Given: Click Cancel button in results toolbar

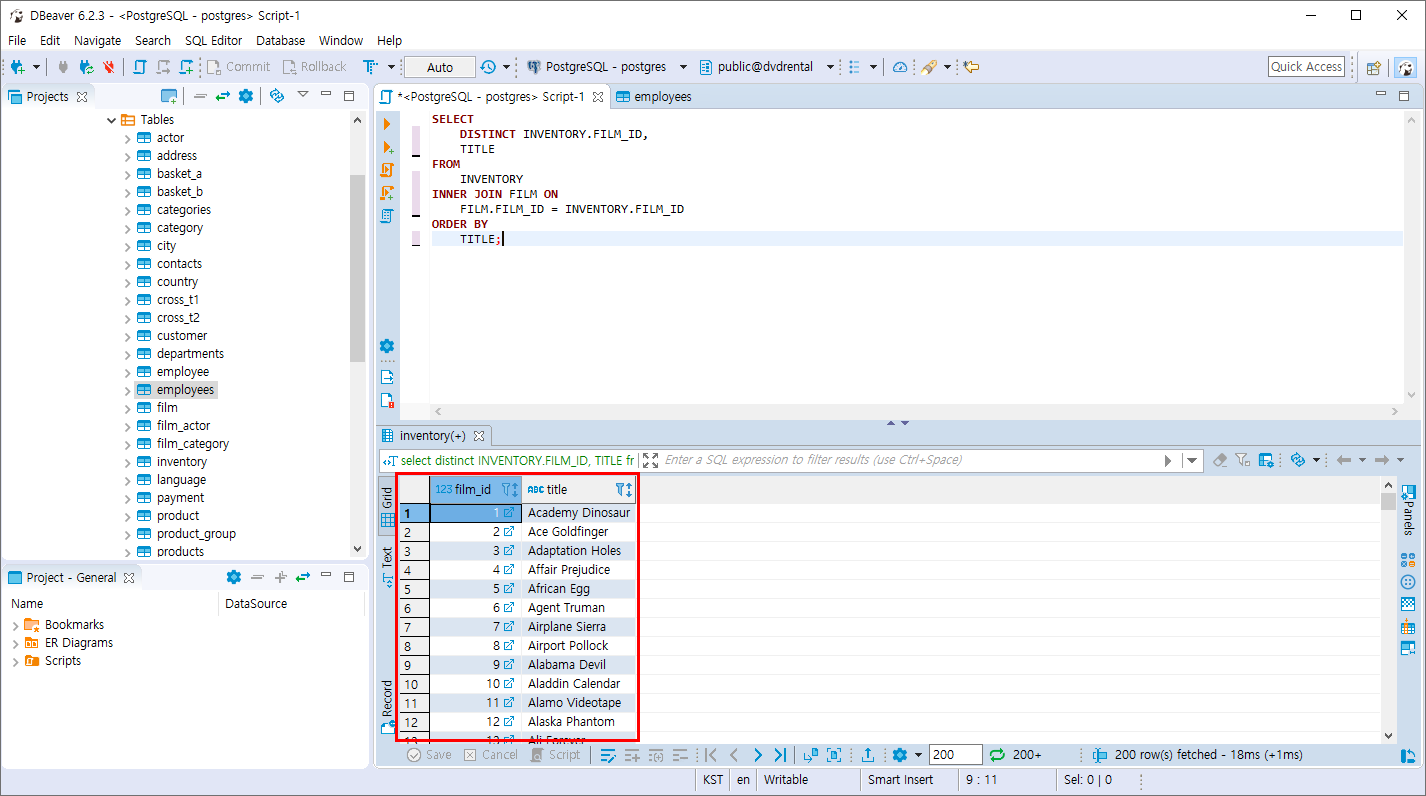Looking at the screenshot, I should coord(491,755).
